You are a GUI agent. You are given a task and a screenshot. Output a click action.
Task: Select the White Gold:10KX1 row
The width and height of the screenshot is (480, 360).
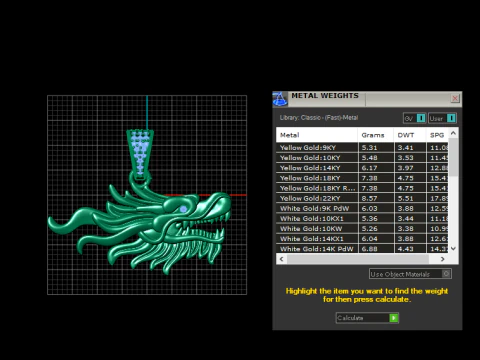[362, 218]
